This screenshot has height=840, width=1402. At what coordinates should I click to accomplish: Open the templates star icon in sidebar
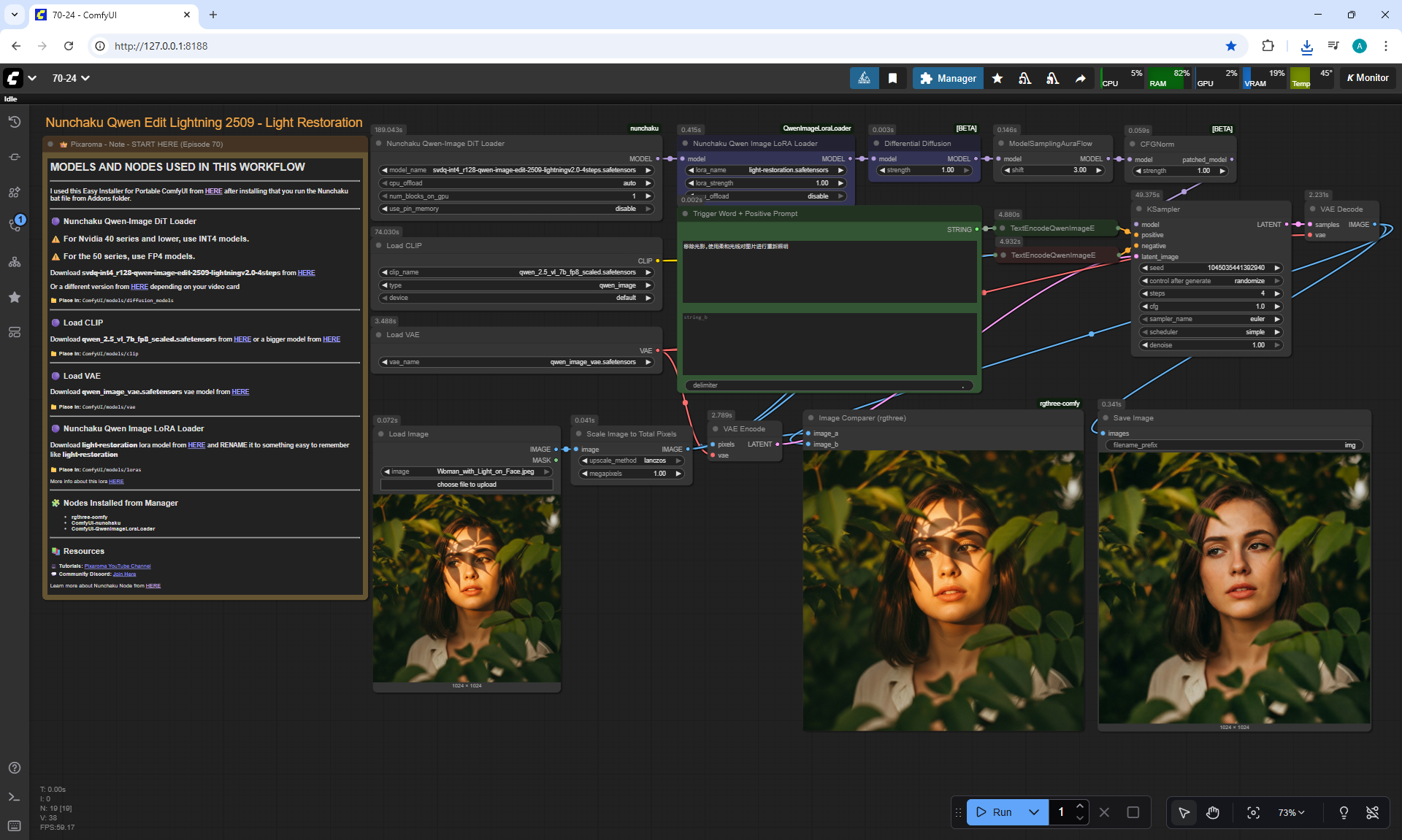15,297
